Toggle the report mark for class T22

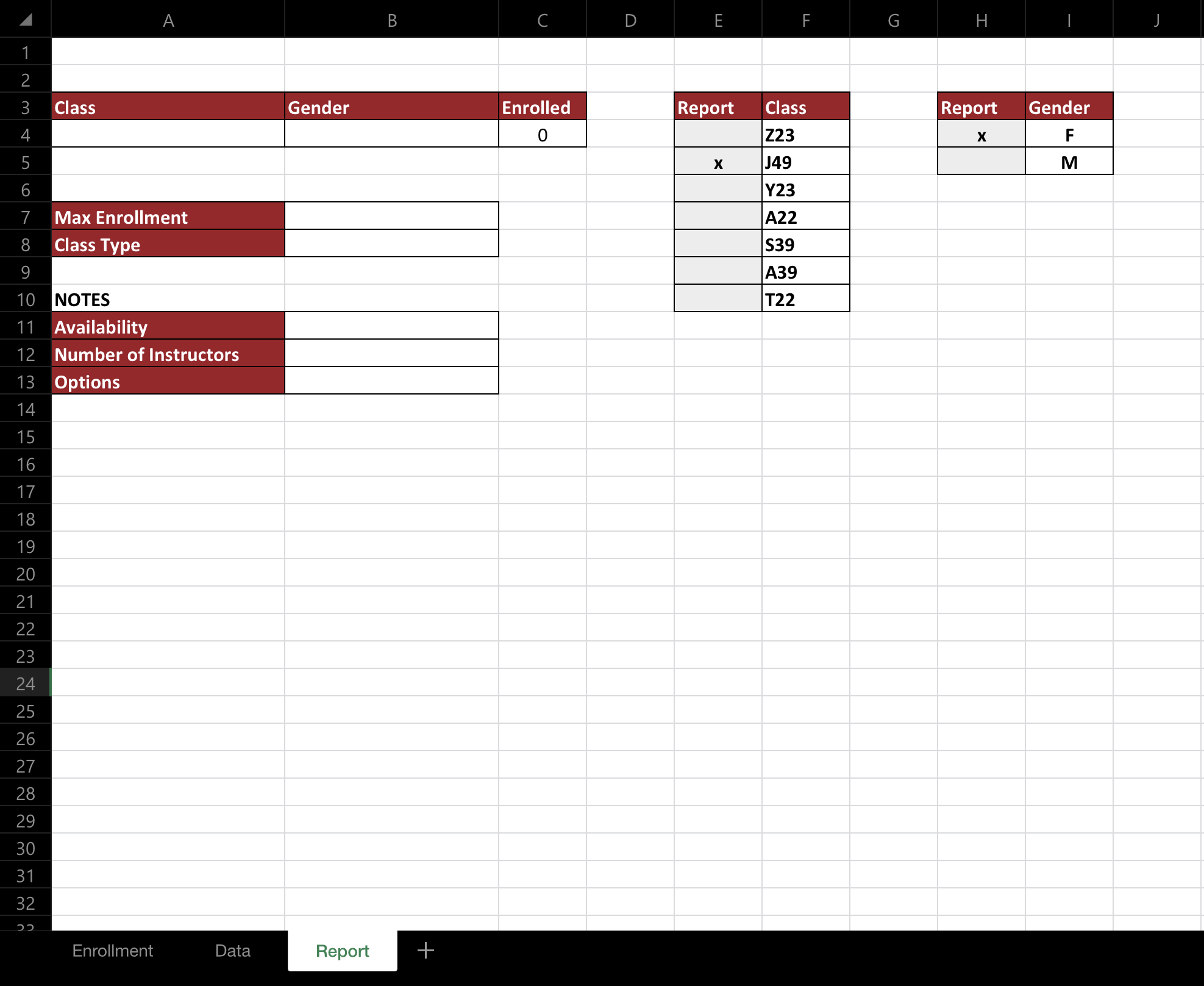tap(718, 299)
